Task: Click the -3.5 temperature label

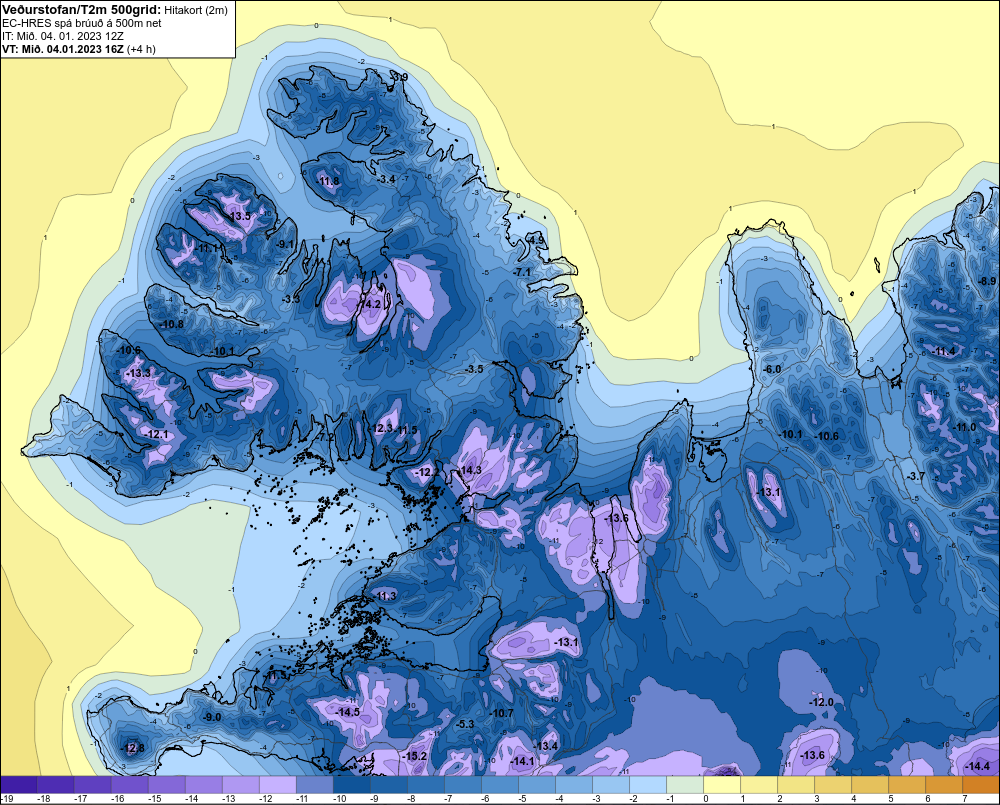Action: pyautogui.click(x=474, y=369)
